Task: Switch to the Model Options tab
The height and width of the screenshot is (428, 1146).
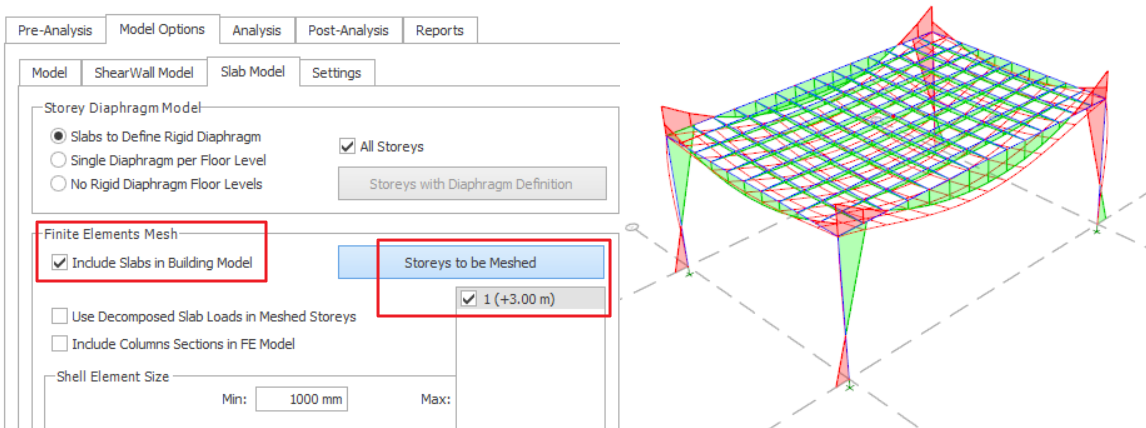Action: pyautogui.click(x=162, y=29)
